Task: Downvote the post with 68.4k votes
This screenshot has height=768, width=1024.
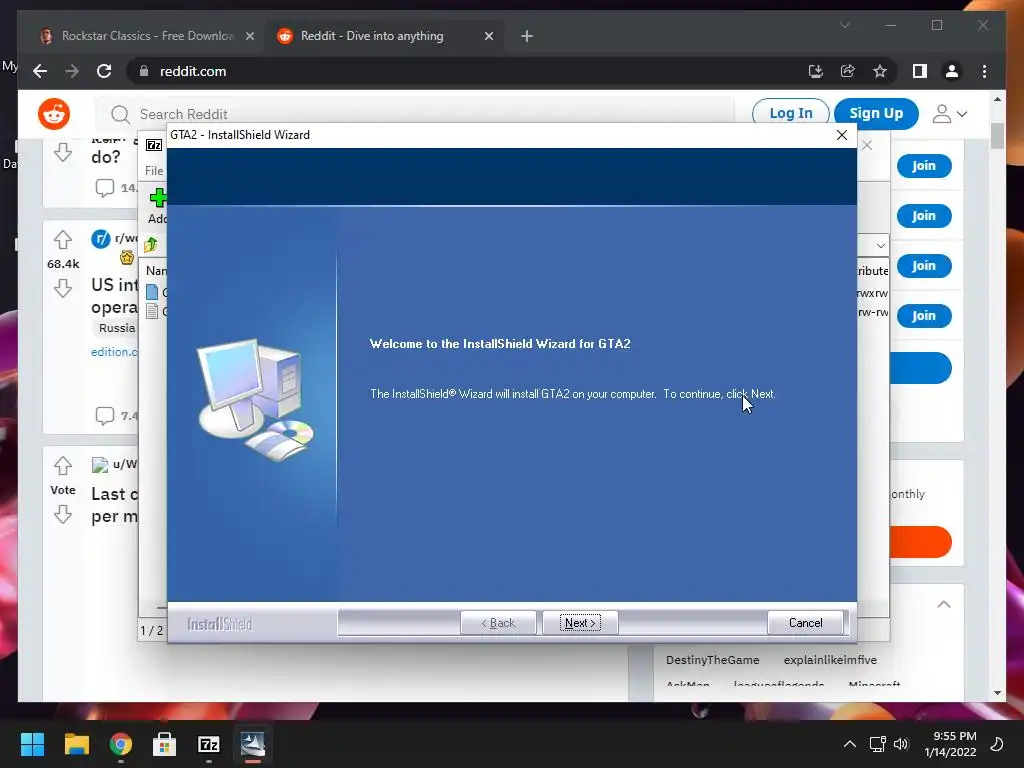Action: [63, 287]
